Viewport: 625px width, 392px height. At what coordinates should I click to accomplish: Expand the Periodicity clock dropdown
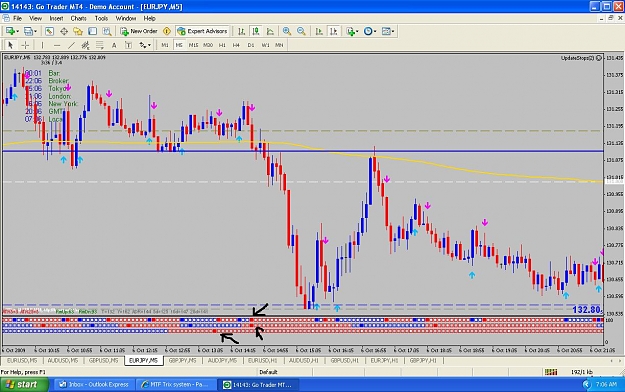point(375,31)
